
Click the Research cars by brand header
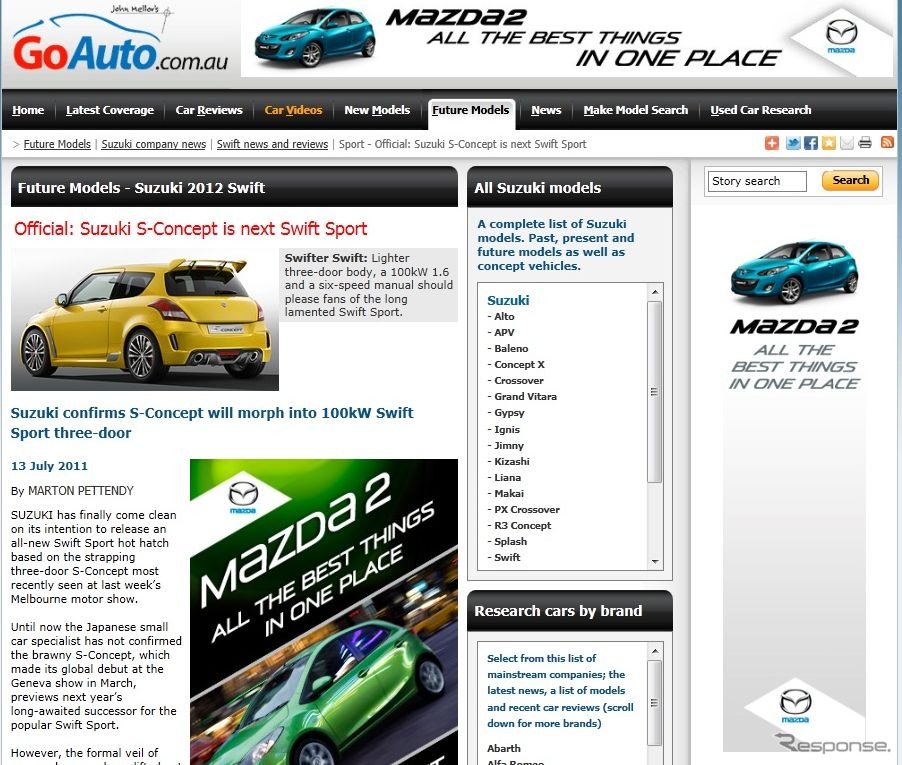[570, 611]
